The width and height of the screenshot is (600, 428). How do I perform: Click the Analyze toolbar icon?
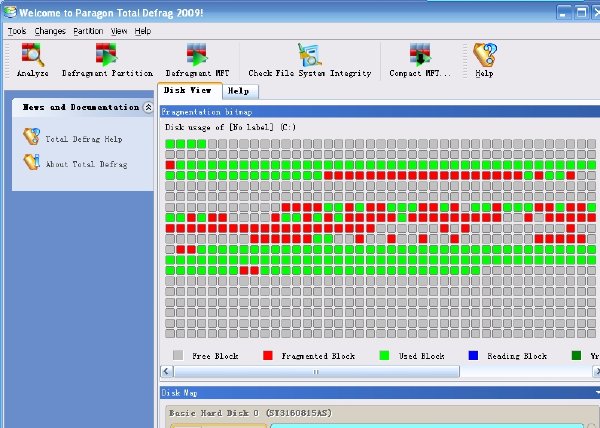33,55
